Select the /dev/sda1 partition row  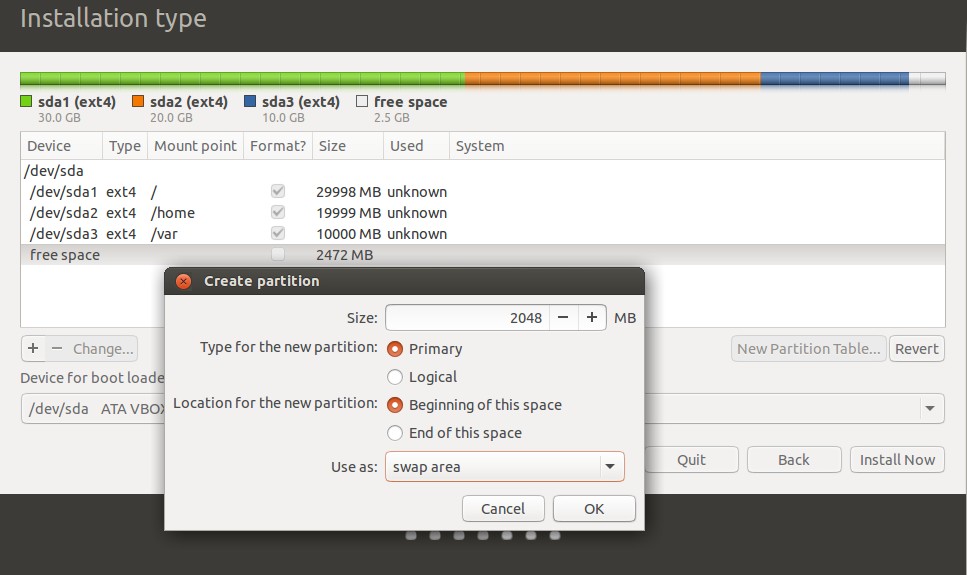point(482,192)
